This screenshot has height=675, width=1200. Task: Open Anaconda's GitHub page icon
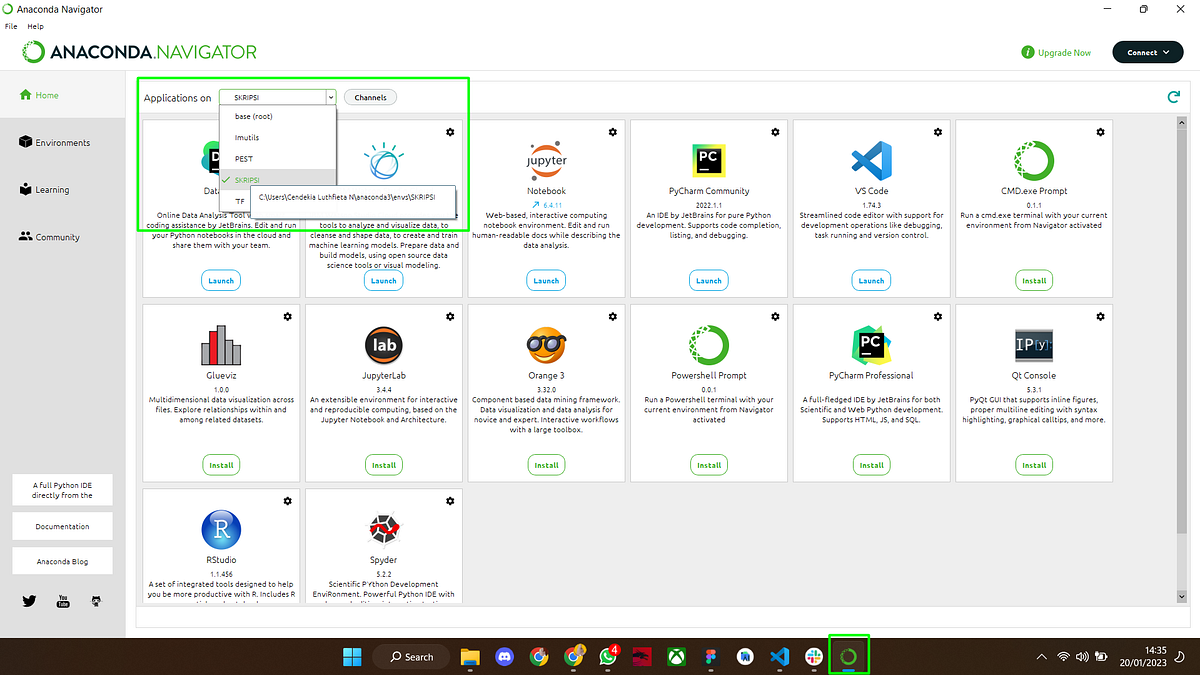pyautogui.click(x=96, y=601)
